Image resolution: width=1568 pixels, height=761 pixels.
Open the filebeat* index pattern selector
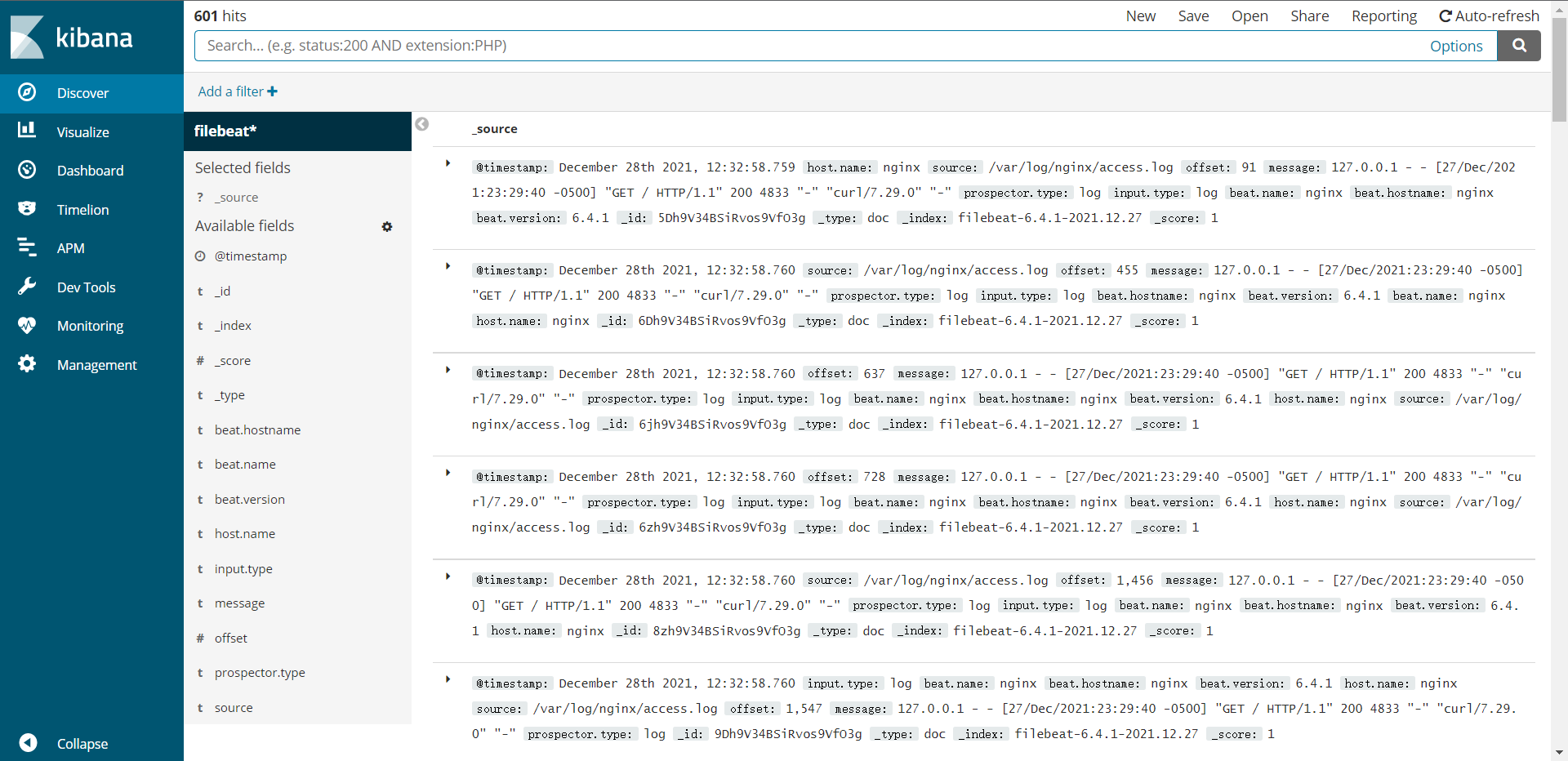pyautogui.click(x=297, y=131)
